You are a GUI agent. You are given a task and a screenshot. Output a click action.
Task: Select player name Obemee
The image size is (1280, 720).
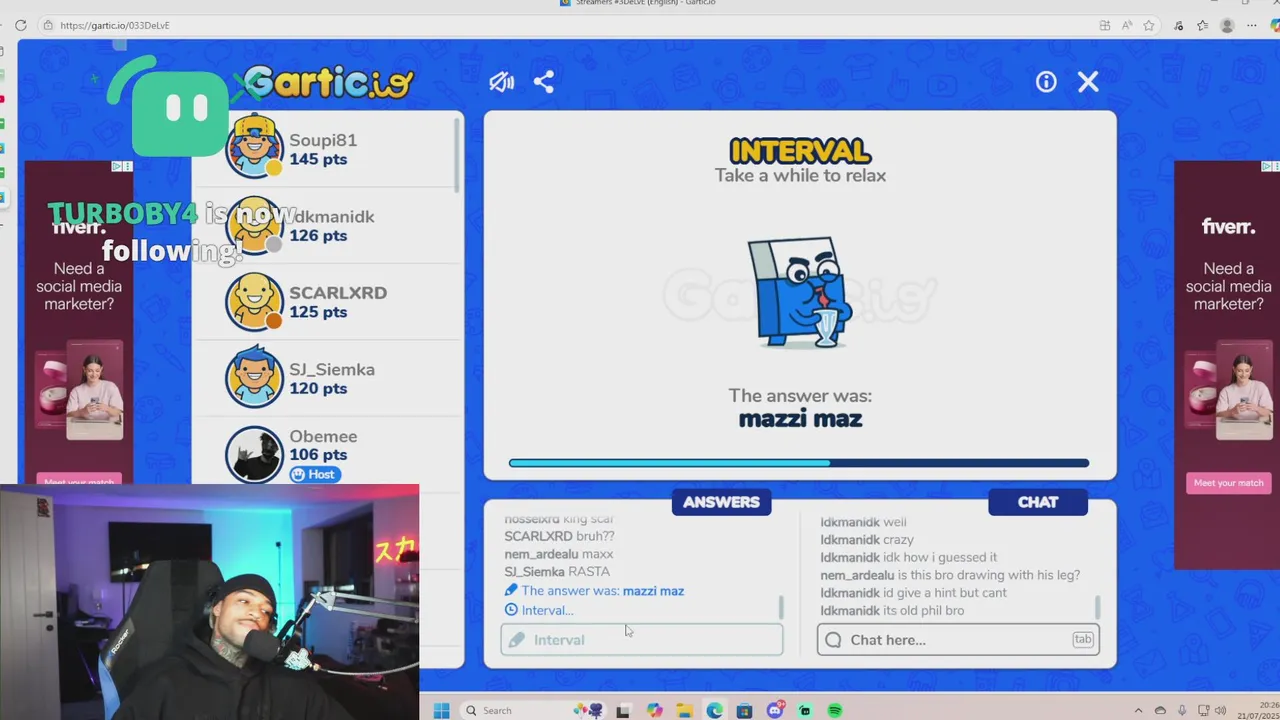pyautogui.click(x=323, y=437)
